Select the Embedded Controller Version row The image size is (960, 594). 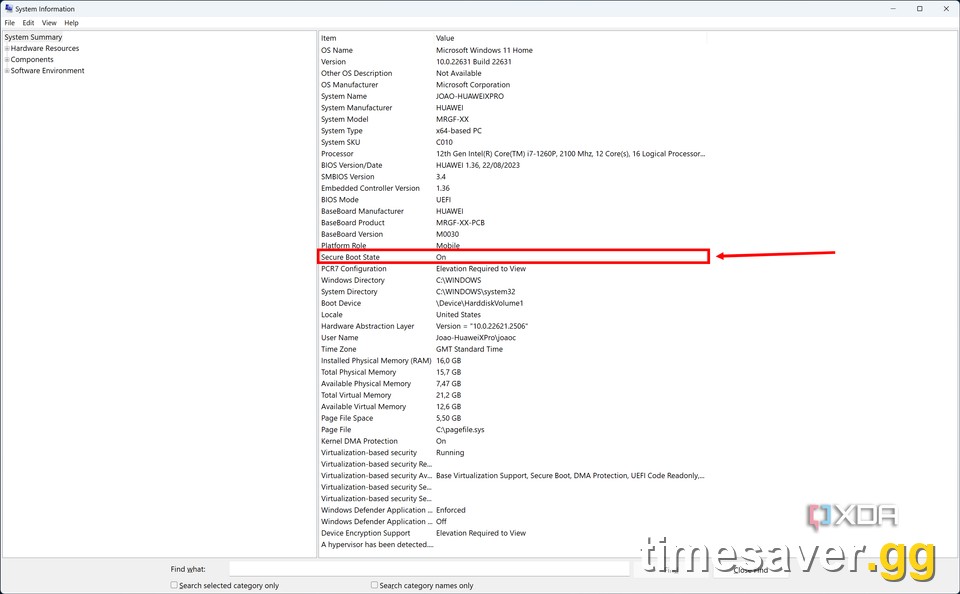pyautogui.click(x=512, y=188)
